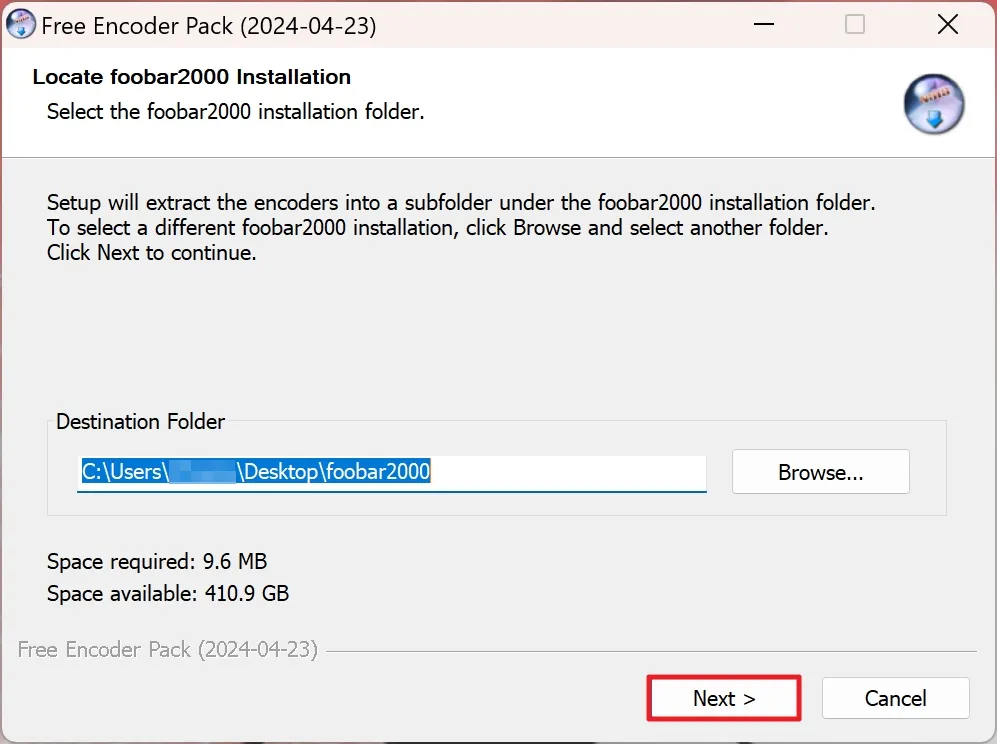
Task: Minimize the Free Encoder Pack window
Action: 764,25
